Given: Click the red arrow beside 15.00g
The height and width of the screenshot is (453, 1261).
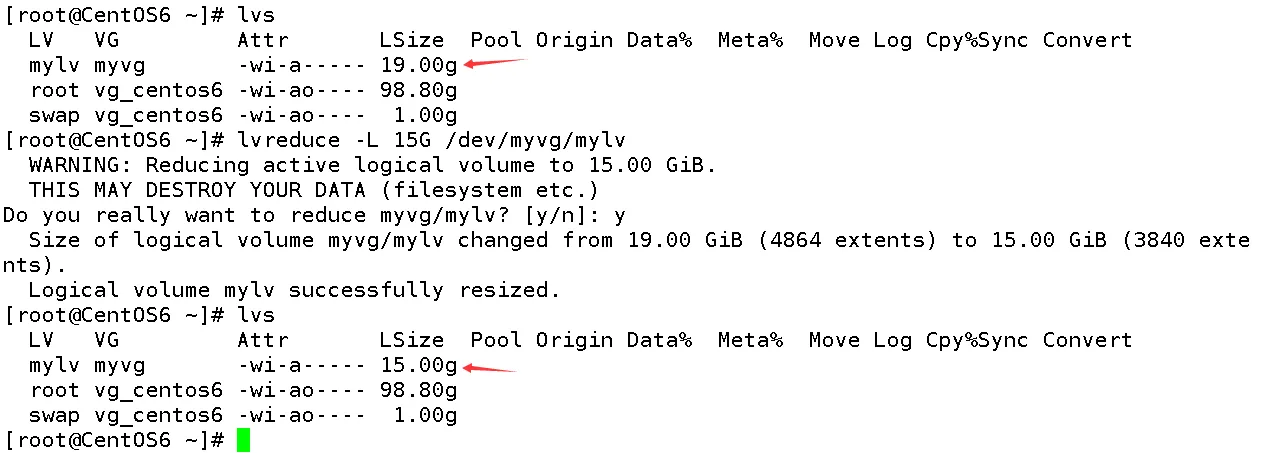Looking at the screenshot, I should (487, 366).
